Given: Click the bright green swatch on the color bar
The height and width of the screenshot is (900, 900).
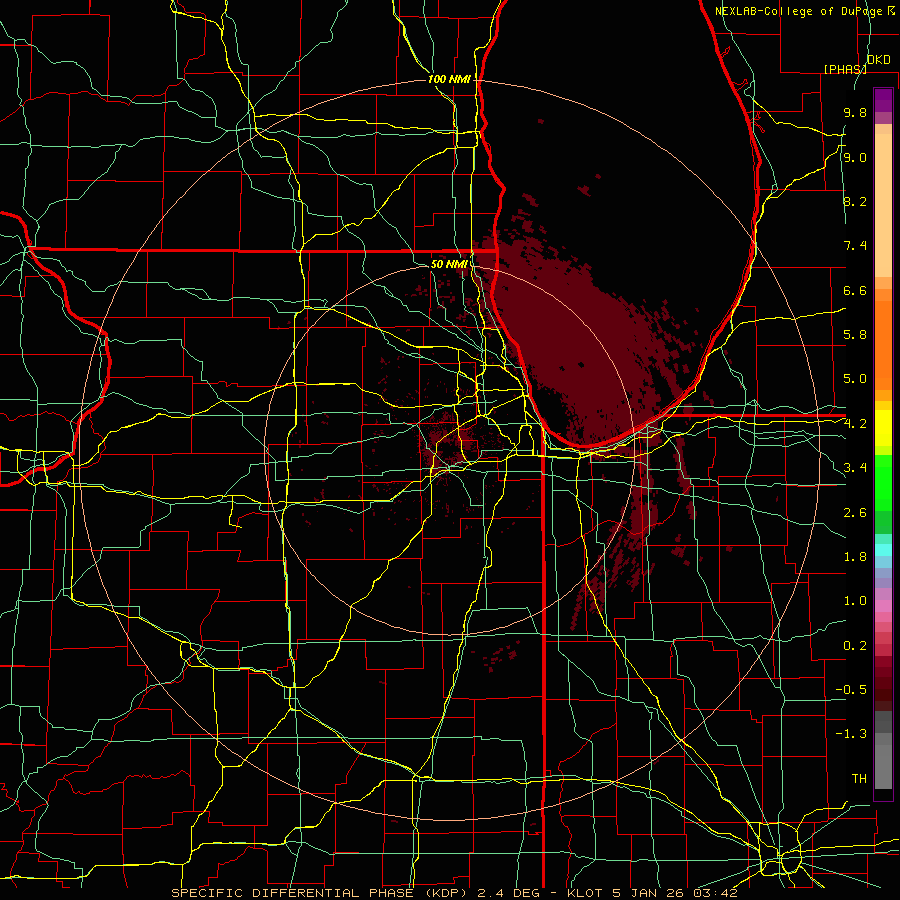Looking at the screenshot, I should tap(883, 482).
